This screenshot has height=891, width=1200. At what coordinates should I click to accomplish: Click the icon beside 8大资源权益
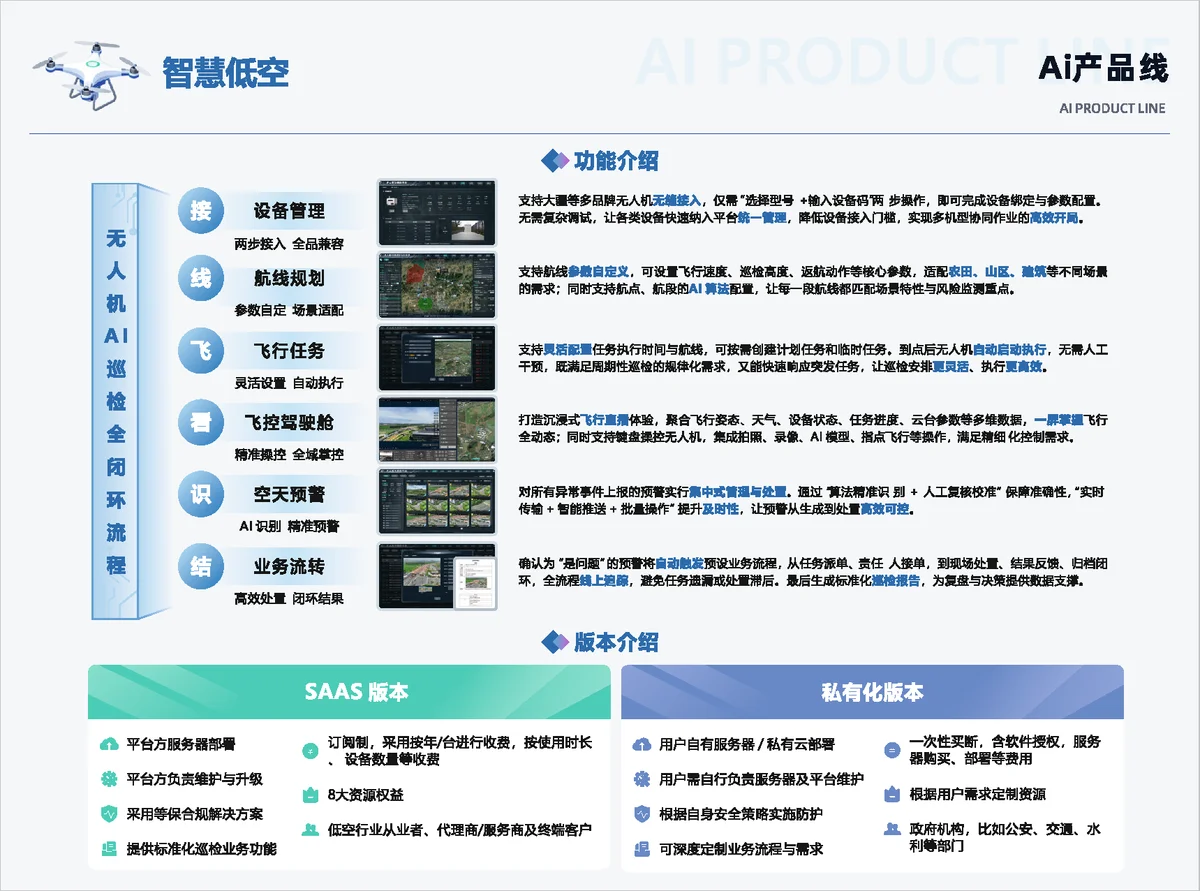310,795
